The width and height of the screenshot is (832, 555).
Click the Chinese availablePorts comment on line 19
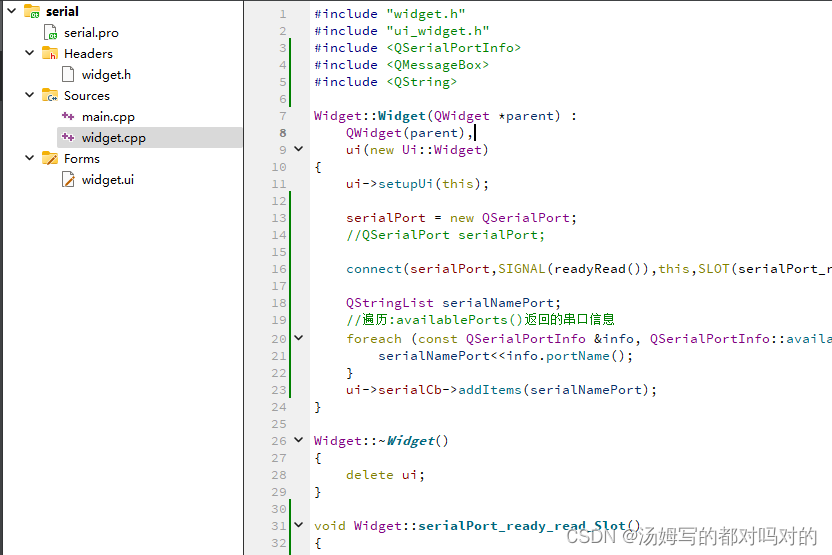point(481,319)
